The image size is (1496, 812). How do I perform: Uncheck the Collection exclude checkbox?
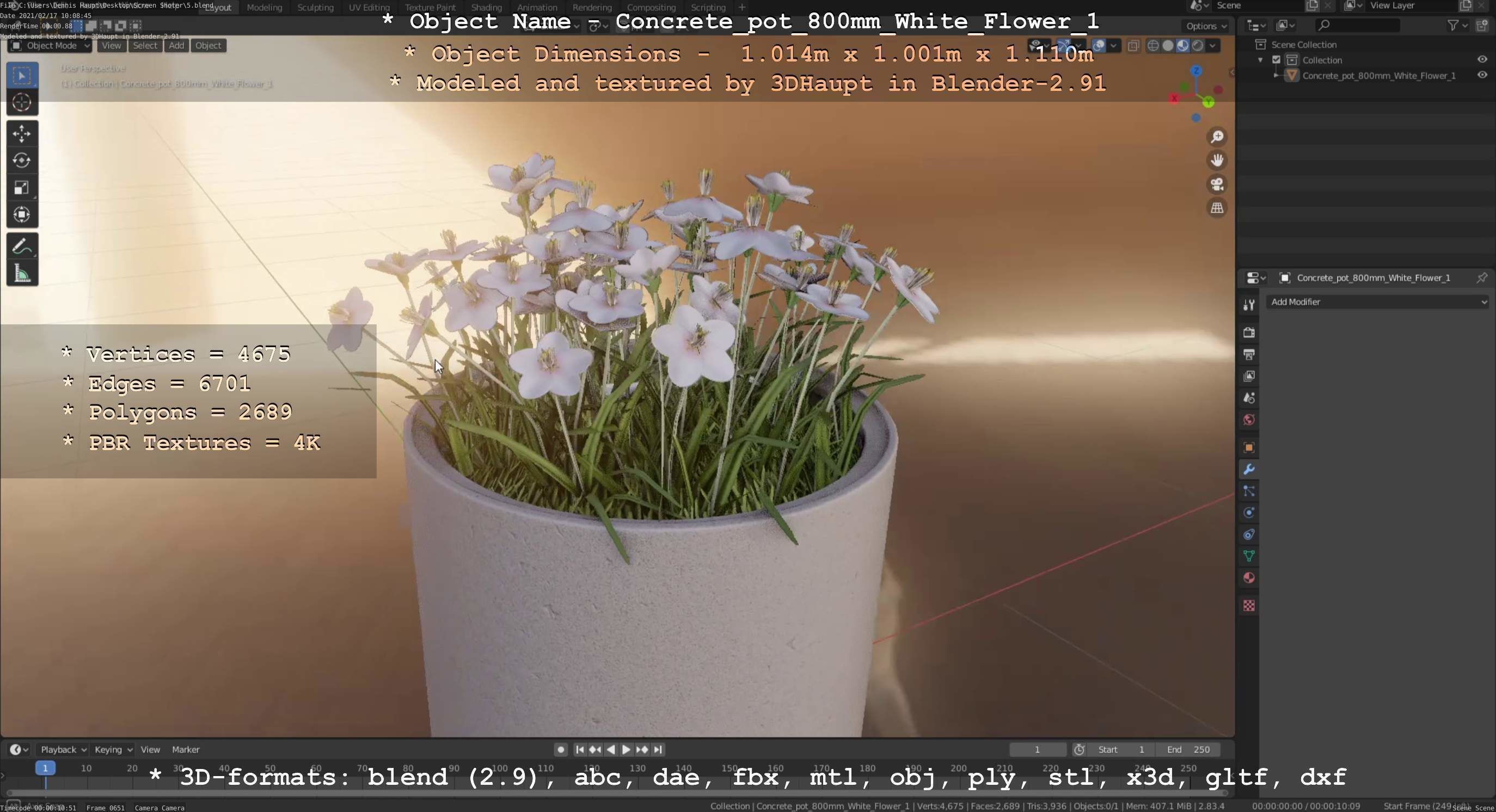coord(1277,60)
